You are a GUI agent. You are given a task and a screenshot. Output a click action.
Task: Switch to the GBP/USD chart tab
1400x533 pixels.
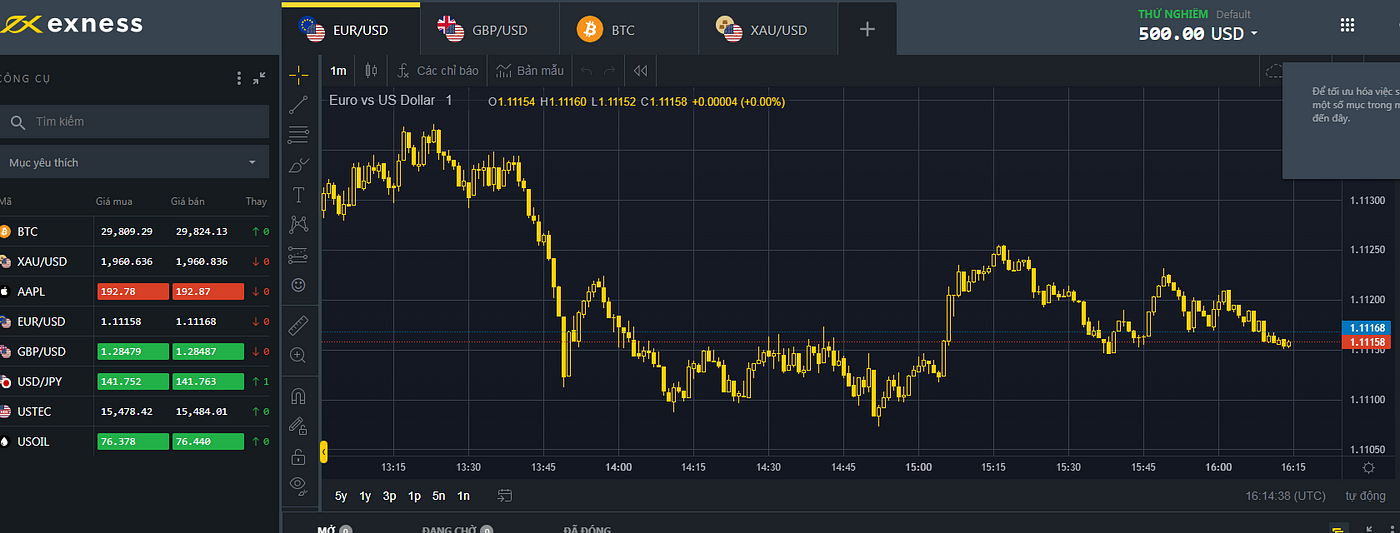[x=489, y=29]
